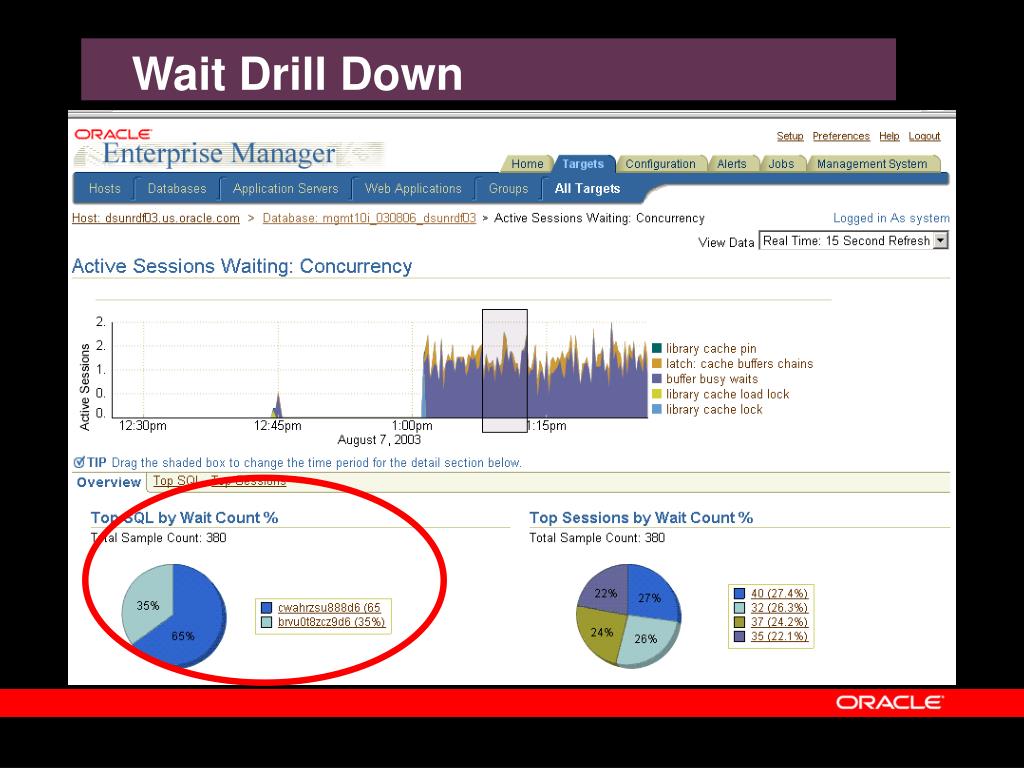1024x768 pixels.
Task: Open session 35 (22.1%) link
Action: coord(779,637)
